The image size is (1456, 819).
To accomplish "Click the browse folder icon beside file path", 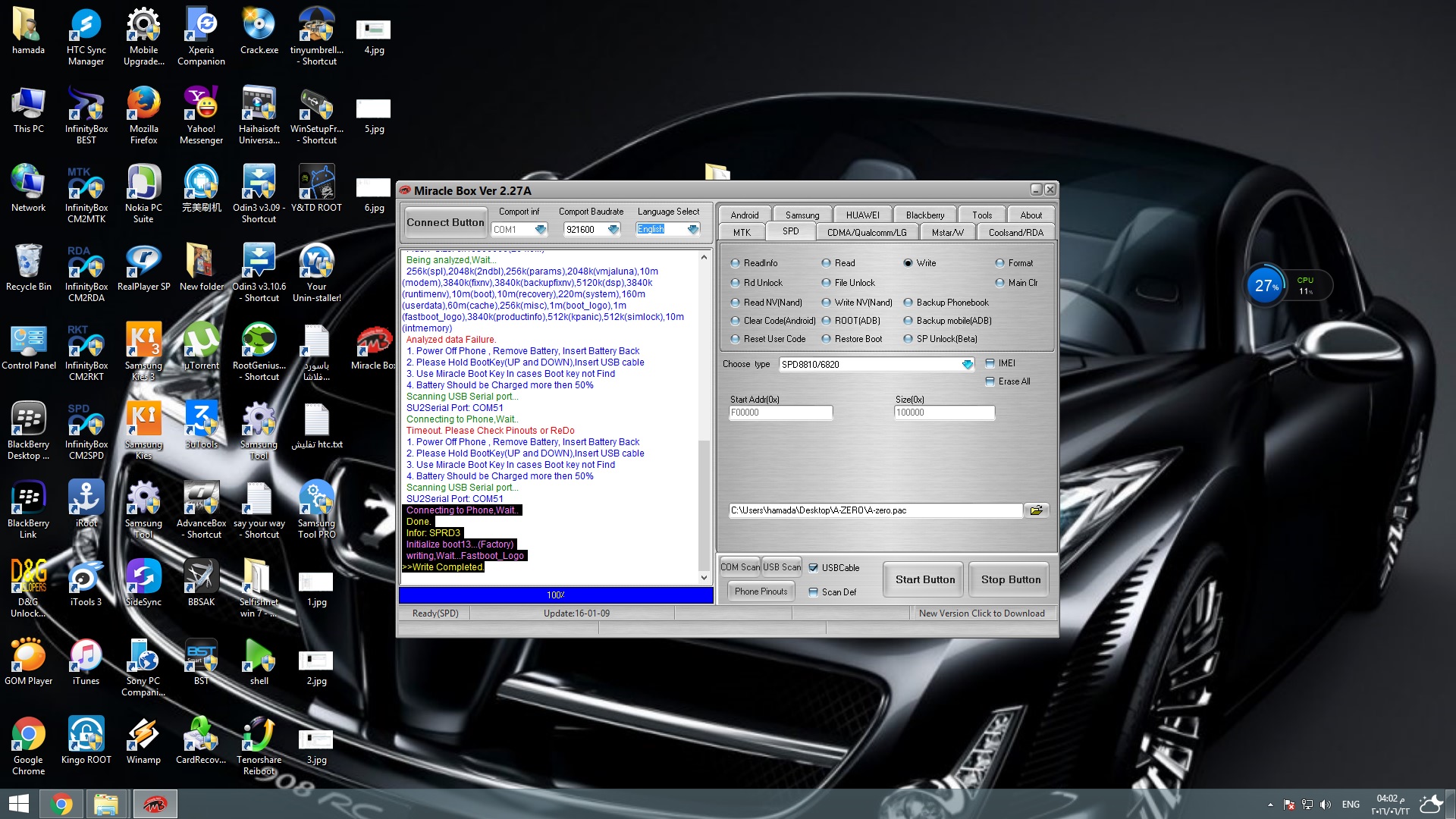I will point(1036,510).
